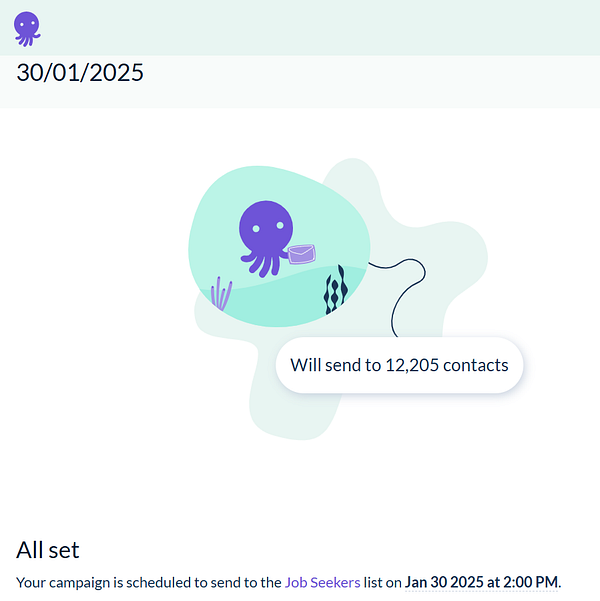Open the Job Seekers list link

322,582
